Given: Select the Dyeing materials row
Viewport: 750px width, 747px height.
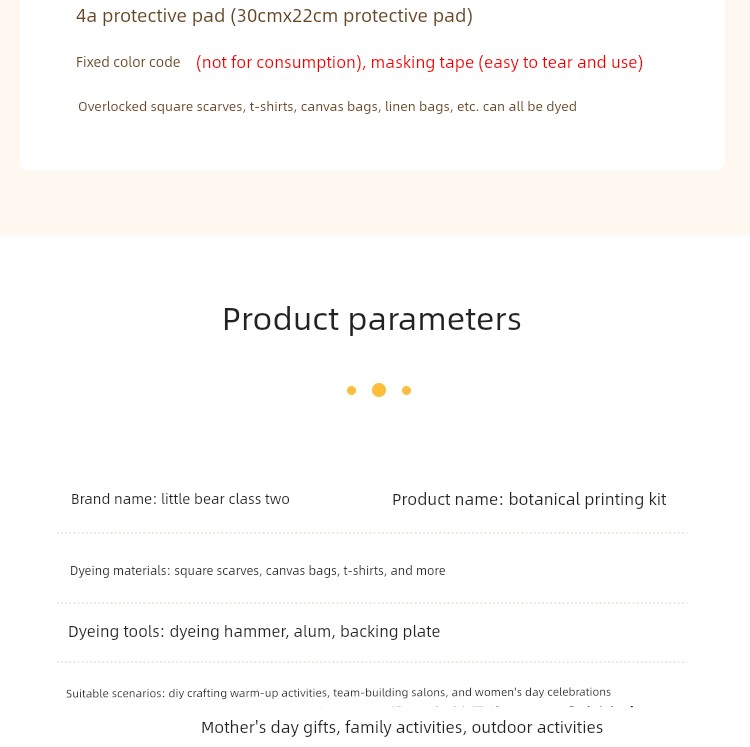Looking at the screenshot, I should point(257,571).
